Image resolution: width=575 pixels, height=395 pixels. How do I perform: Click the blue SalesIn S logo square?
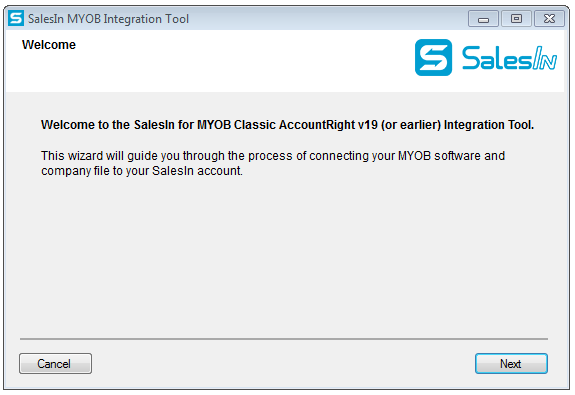point(433,58)
